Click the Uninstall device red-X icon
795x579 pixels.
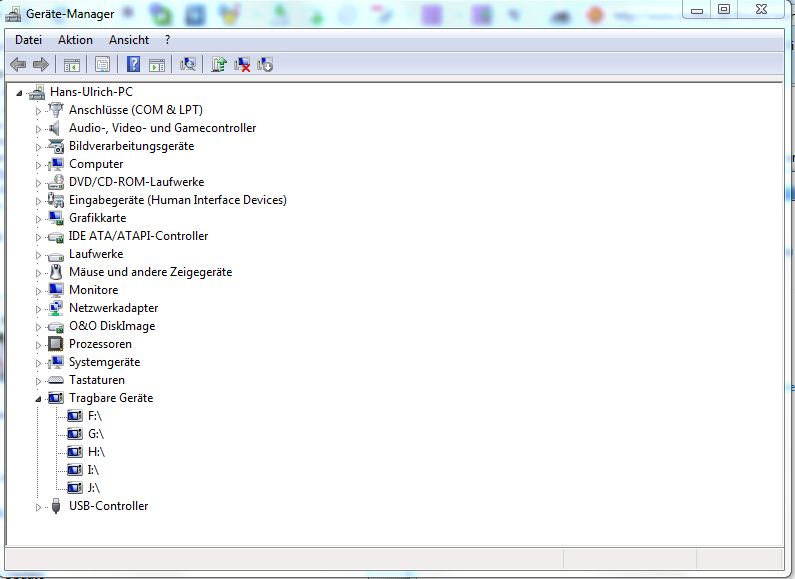click(242, 65)
